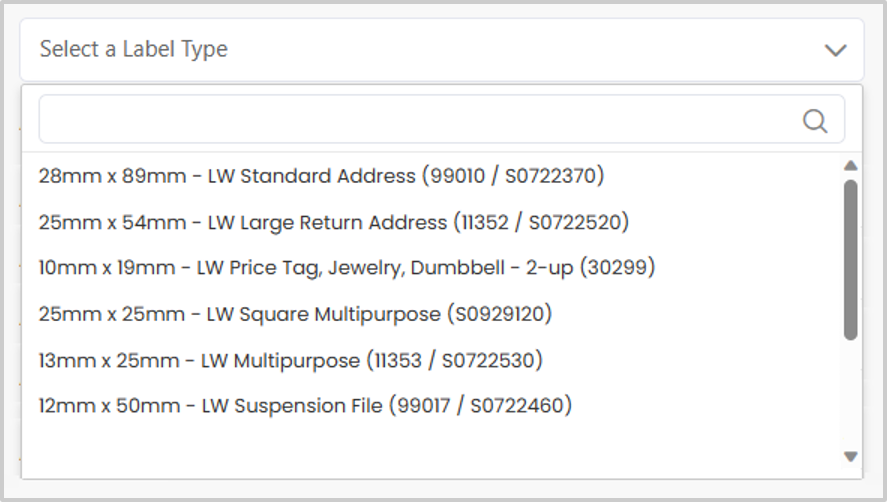Click the scrollbar down arrow

(x=851, y=457)
